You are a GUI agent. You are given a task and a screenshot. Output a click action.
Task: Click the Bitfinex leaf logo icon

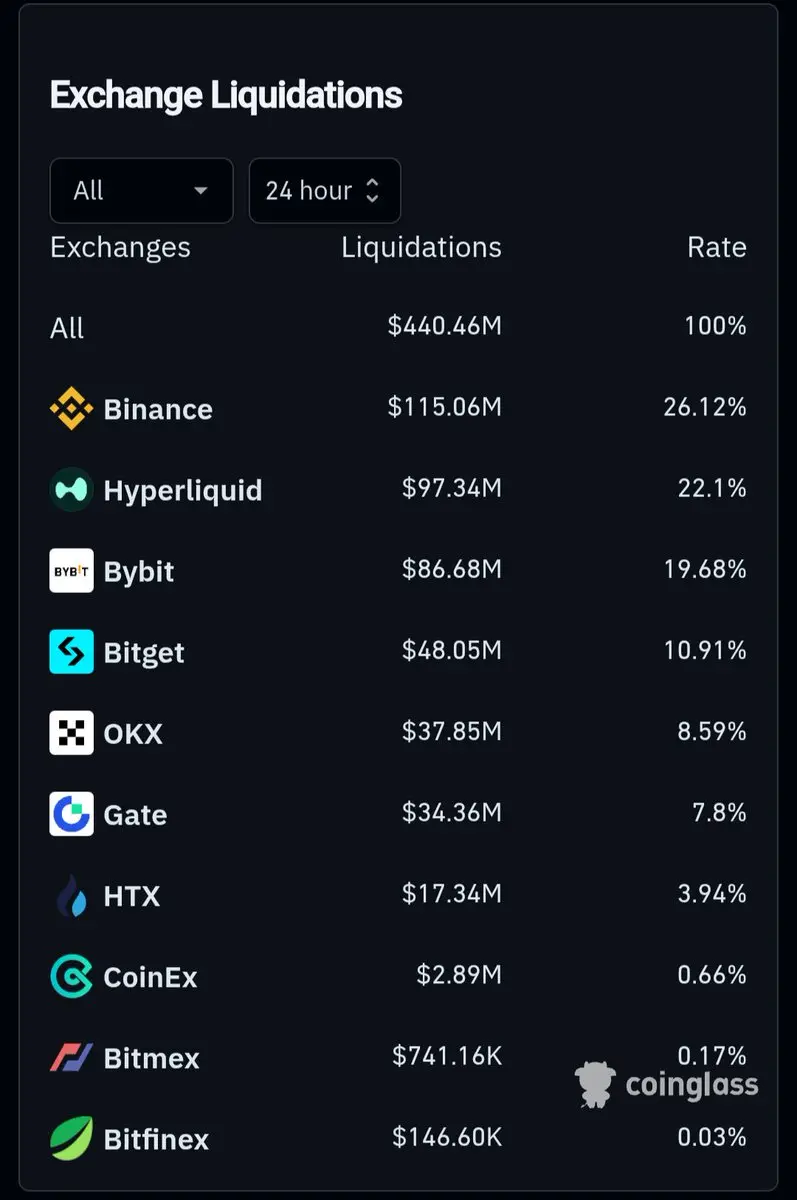pyautogui.click(x=71, y=1139)
